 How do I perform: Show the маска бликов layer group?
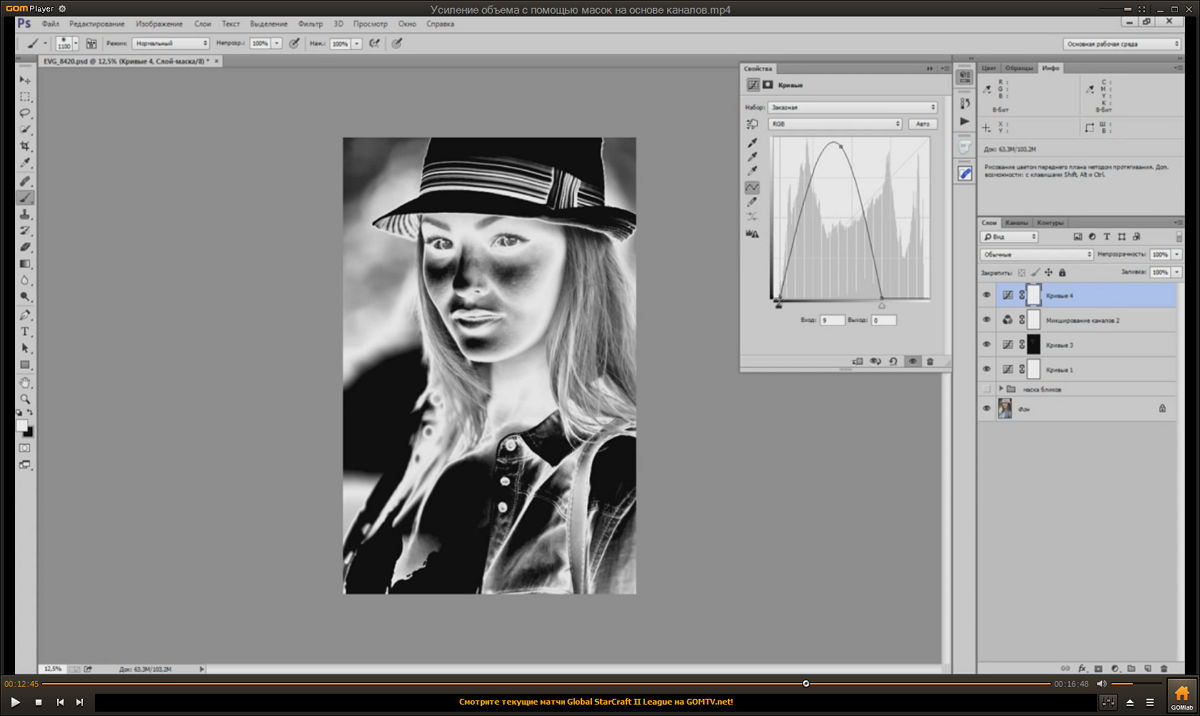[x=987, y=389]
